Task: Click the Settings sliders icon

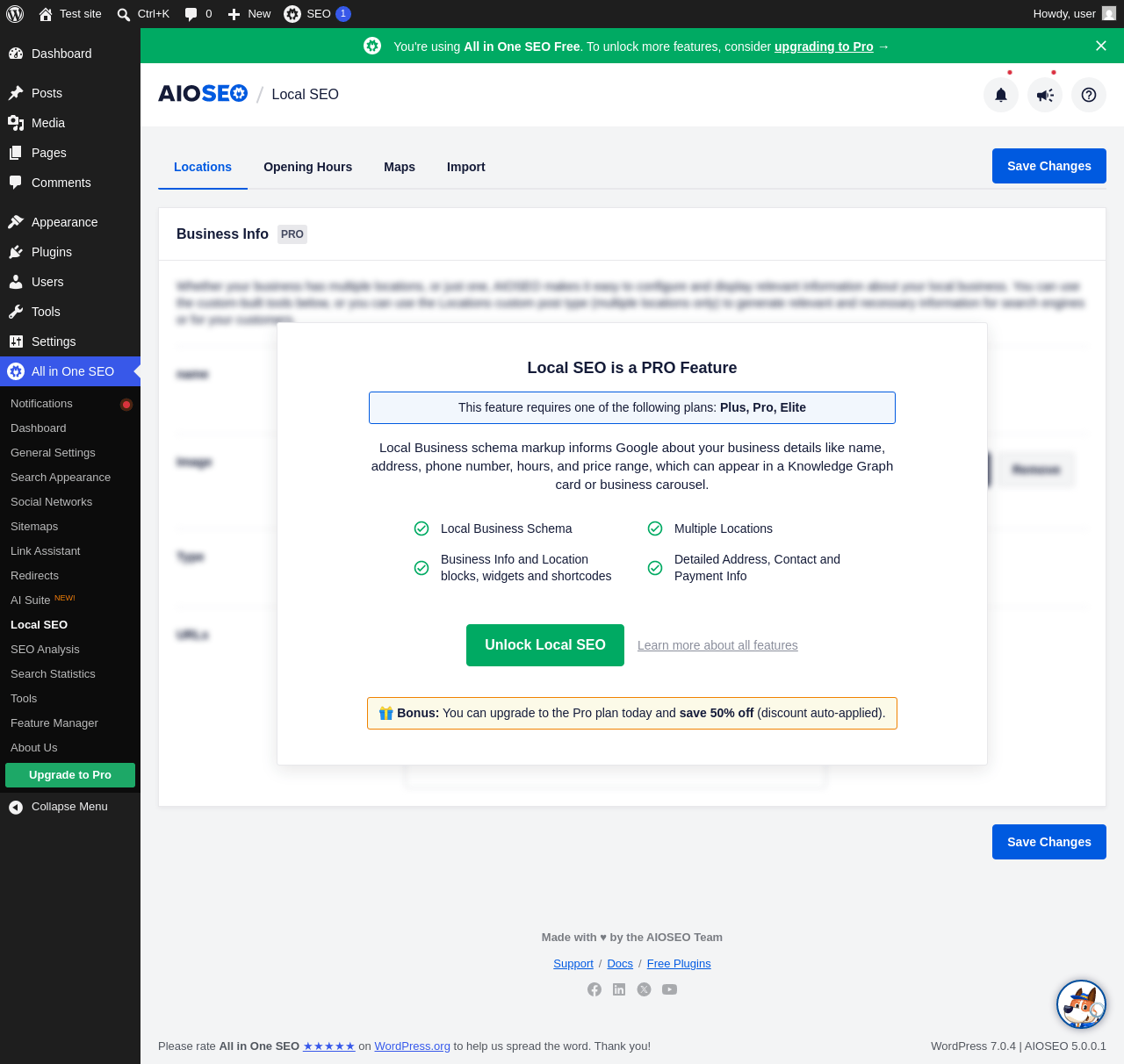Action: pyautogui.click(x=16, y=341)
